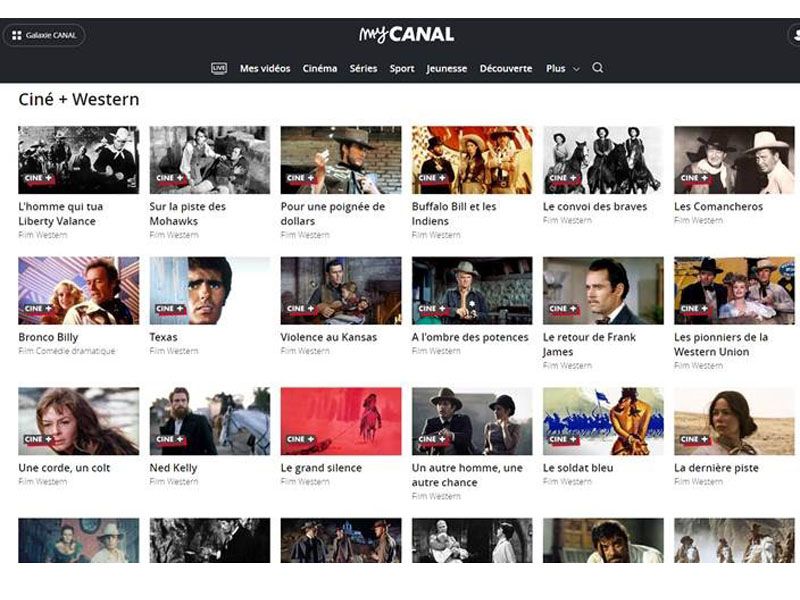This screenshot has width=800, height=600.
Task: Open the search magnifier icon
Action: (597, 68)
